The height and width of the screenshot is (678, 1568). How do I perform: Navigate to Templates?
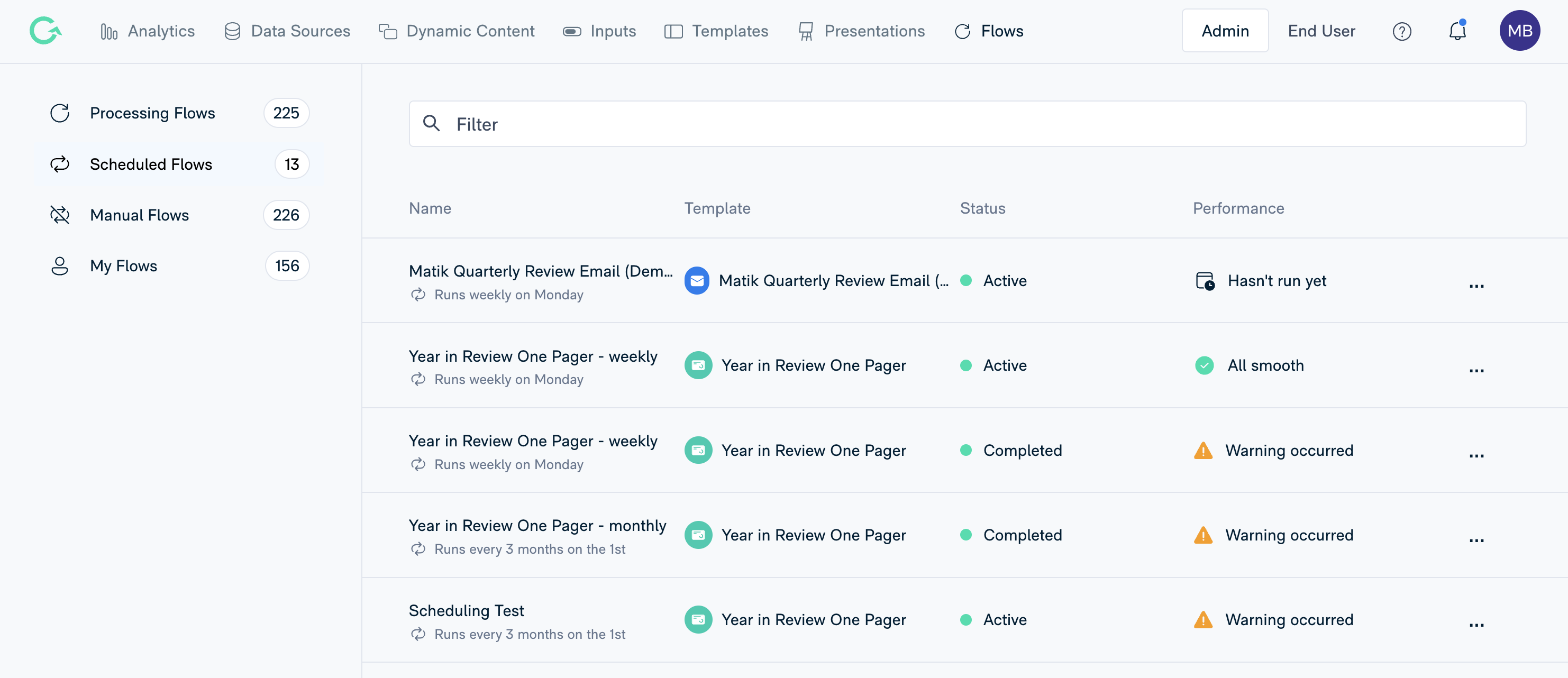click(716, 31)
